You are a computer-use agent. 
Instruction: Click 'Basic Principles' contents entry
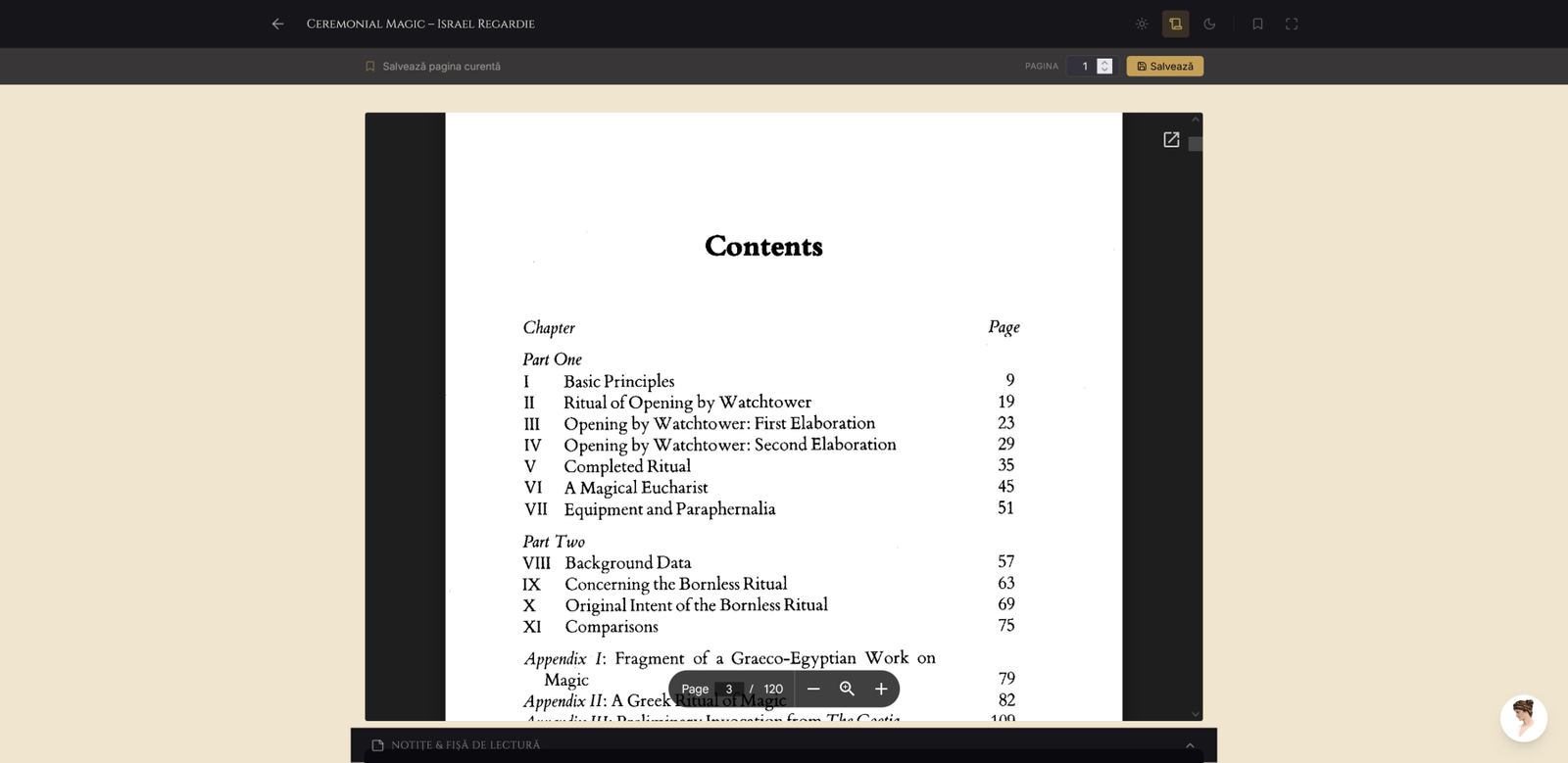click(618, 382)
